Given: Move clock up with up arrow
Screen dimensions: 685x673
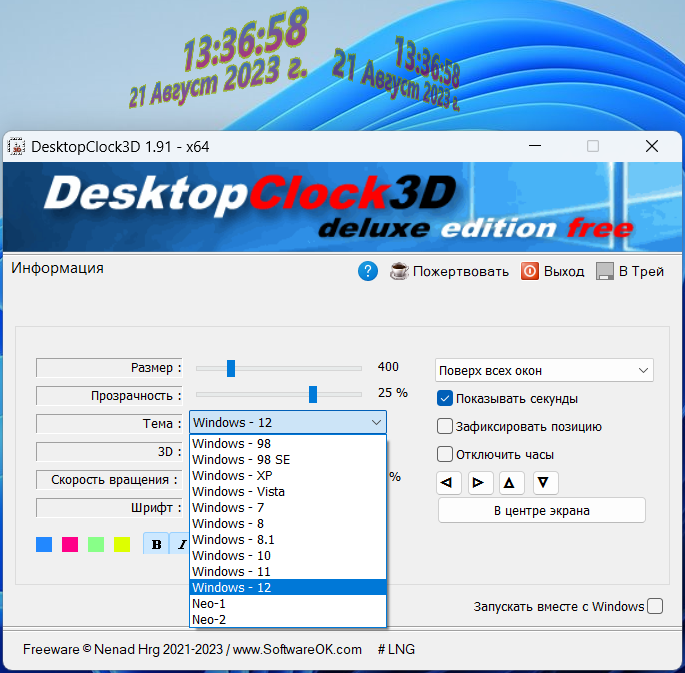Looking at the screenshot, I should pyautogui.click(x=511, y=483).
